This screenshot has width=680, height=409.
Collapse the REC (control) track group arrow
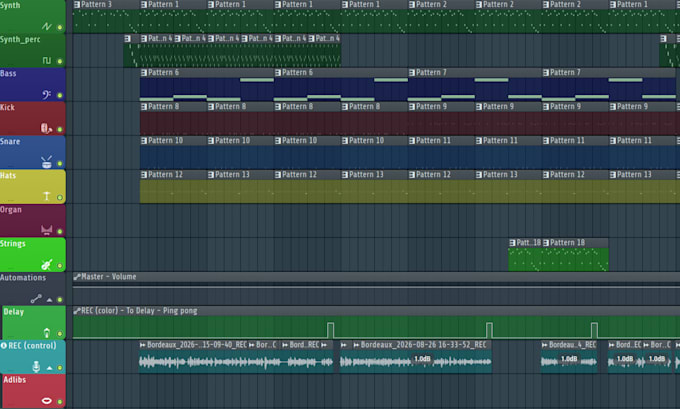tap(49, 368)
